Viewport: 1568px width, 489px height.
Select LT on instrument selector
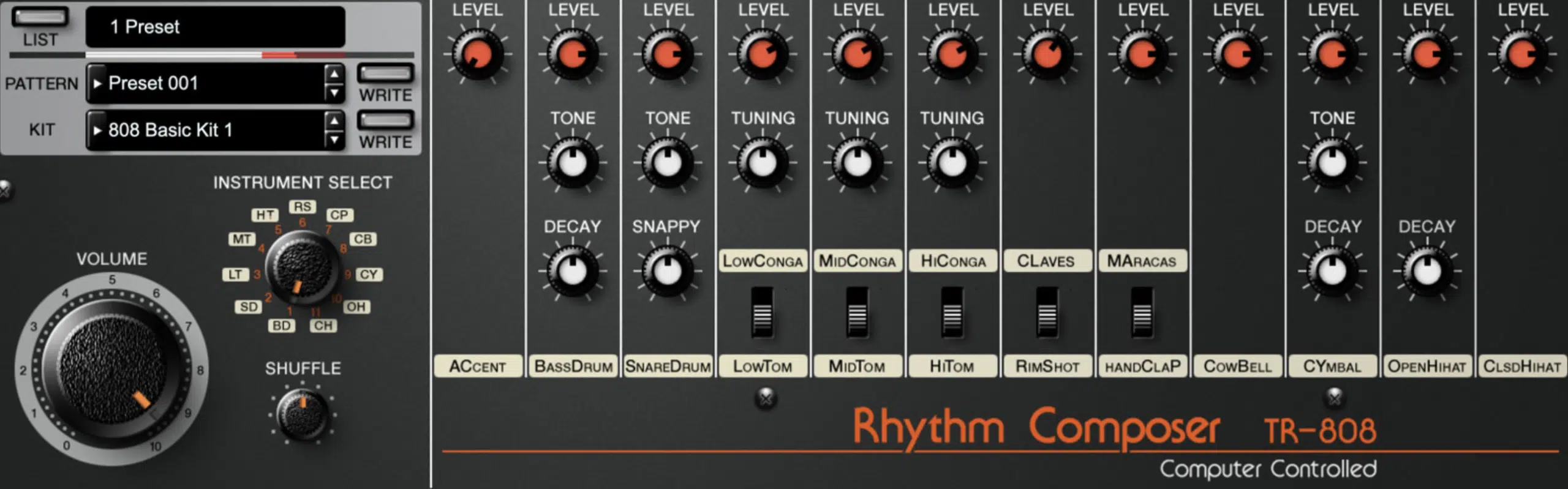point(235,274)
